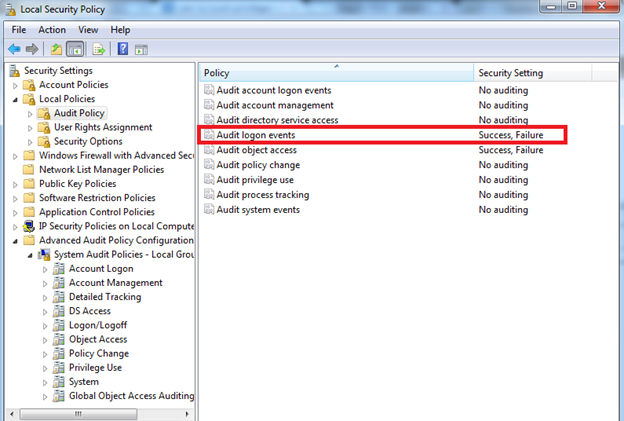624x421 pixels.
Task: Open the View menu
Action: click(x=88, y=30)
